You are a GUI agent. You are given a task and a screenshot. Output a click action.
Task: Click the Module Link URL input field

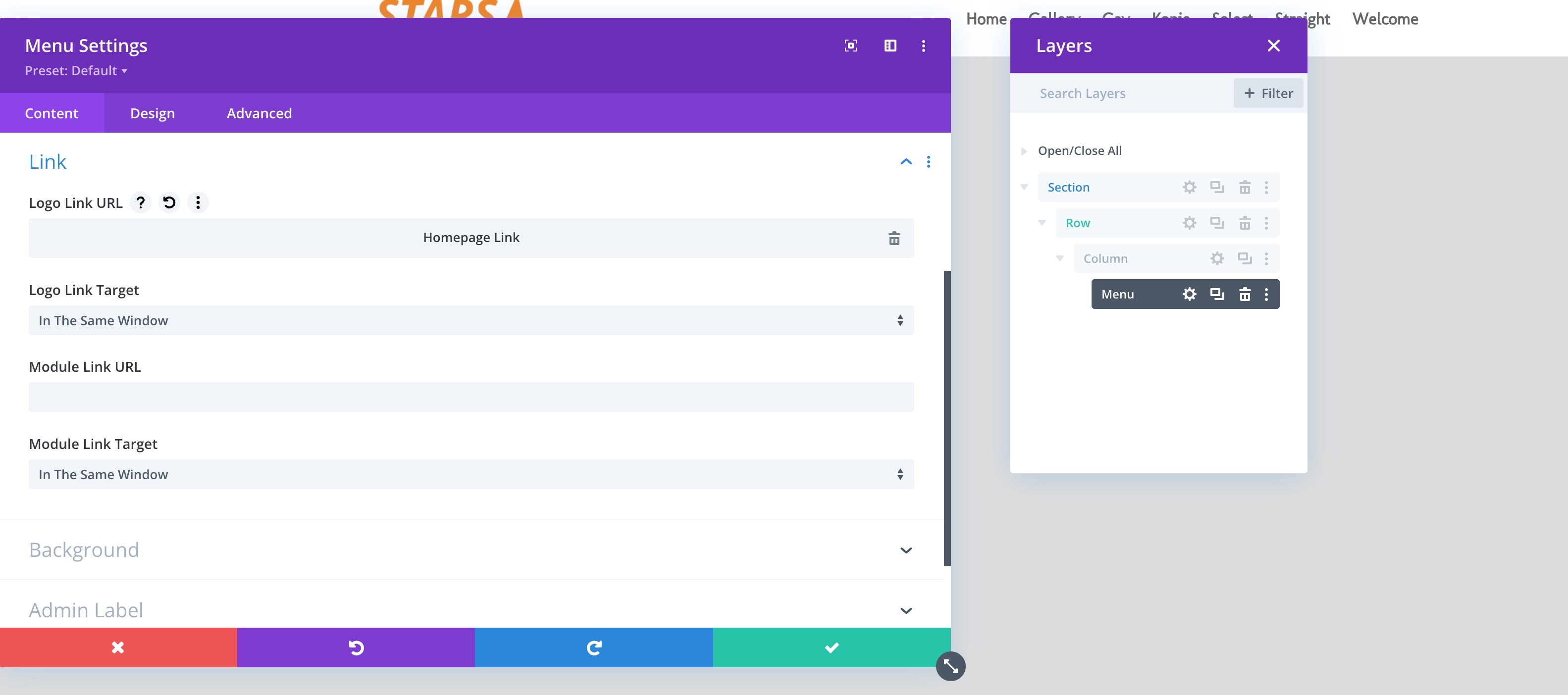[470, 397]
